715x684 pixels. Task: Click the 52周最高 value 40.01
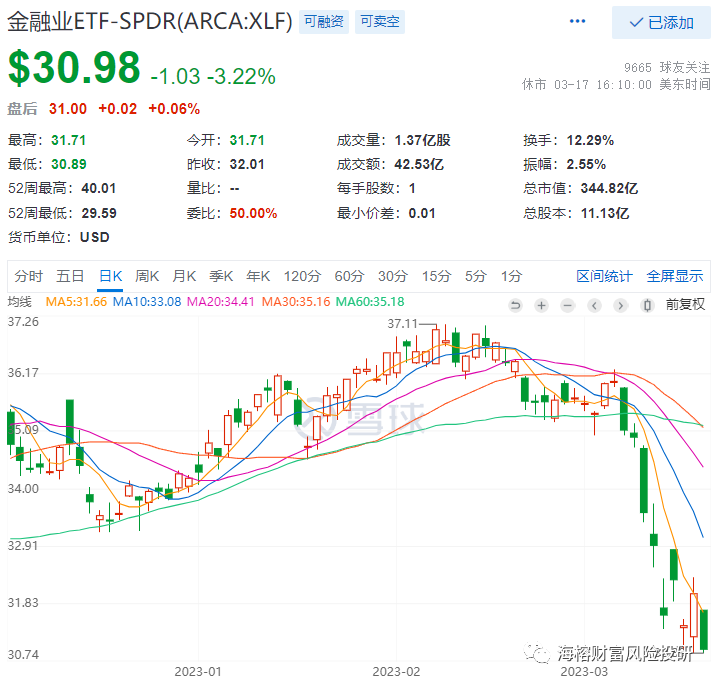(x=98, y=188)
